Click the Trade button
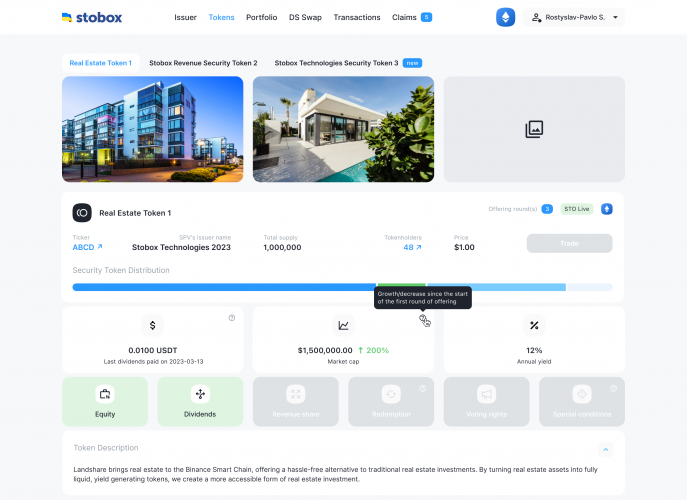This screenshot has width=687, height=500. click(x=569, y=243)
